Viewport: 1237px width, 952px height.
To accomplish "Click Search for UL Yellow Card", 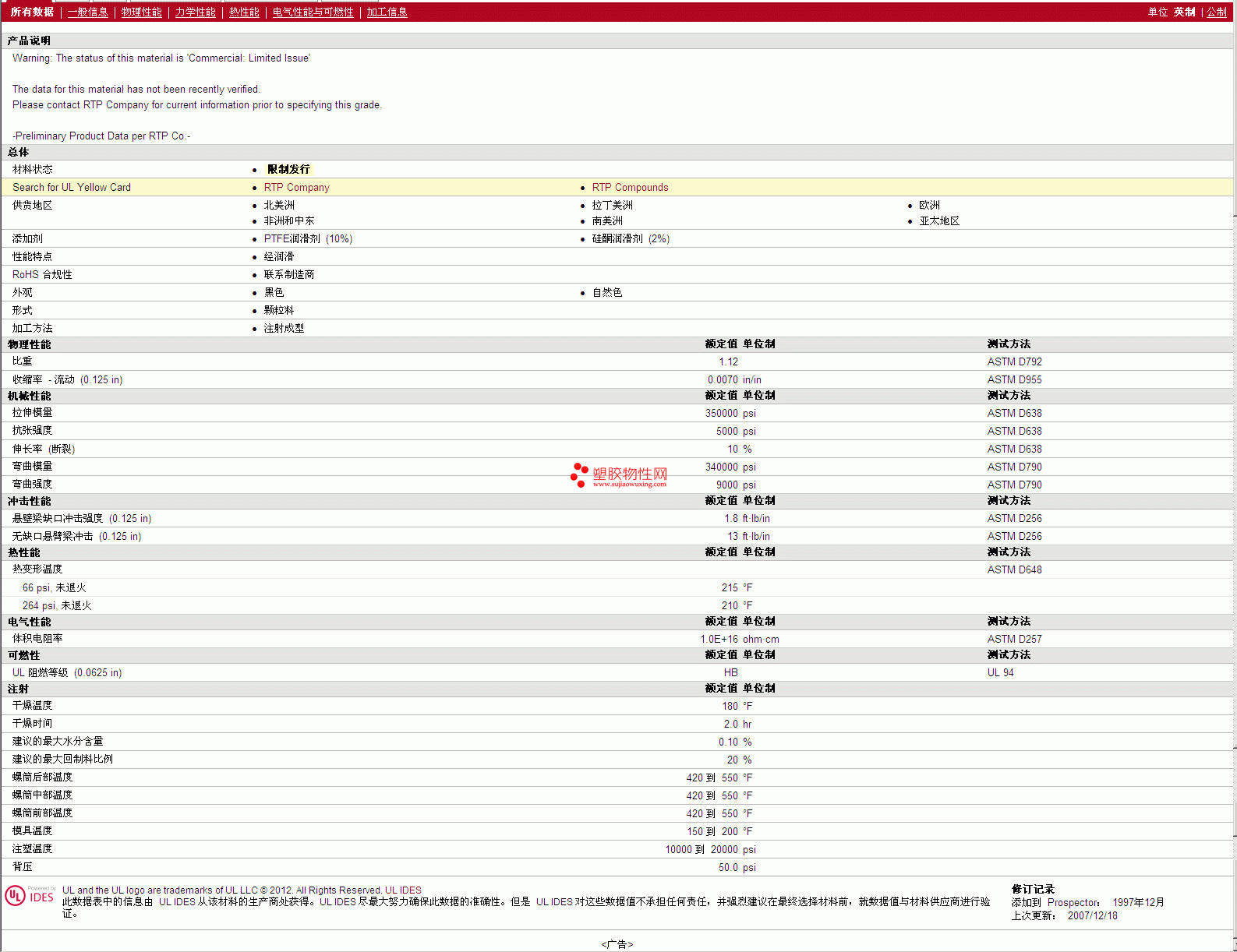I will coord(72,188).
